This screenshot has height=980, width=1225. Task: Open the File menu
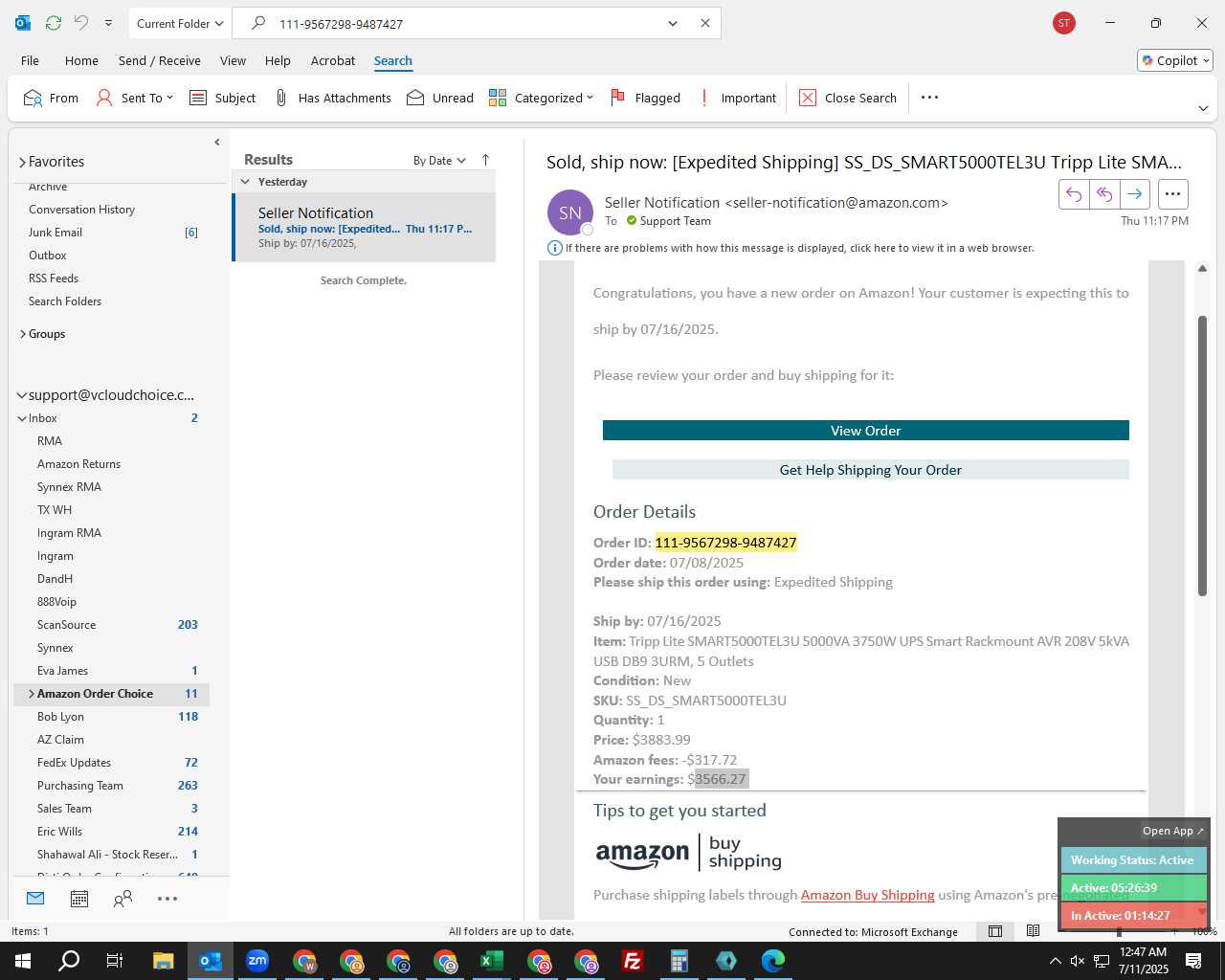pos(31,60)
